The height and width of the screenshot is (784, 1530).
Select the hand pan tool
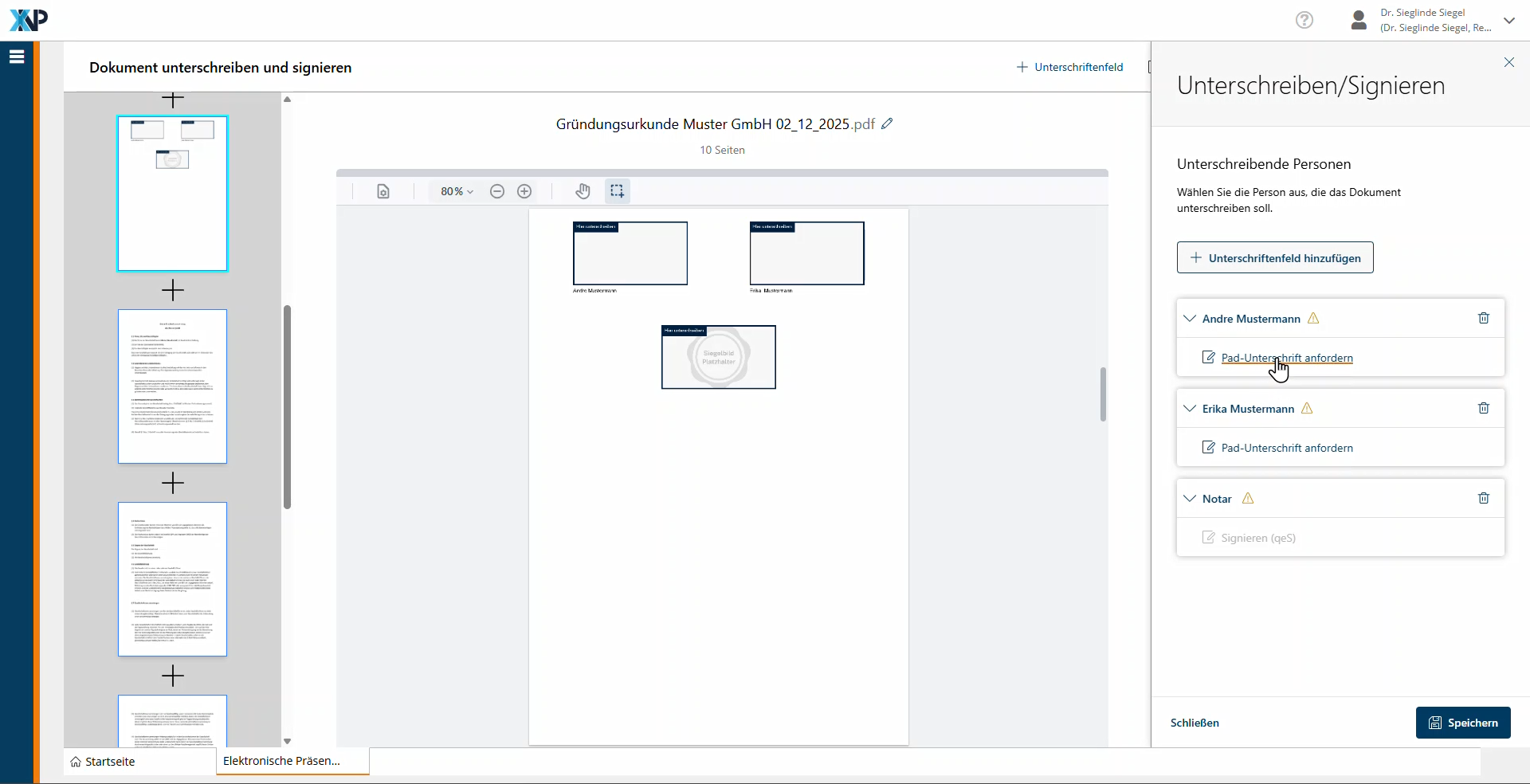tap(583, 191)
